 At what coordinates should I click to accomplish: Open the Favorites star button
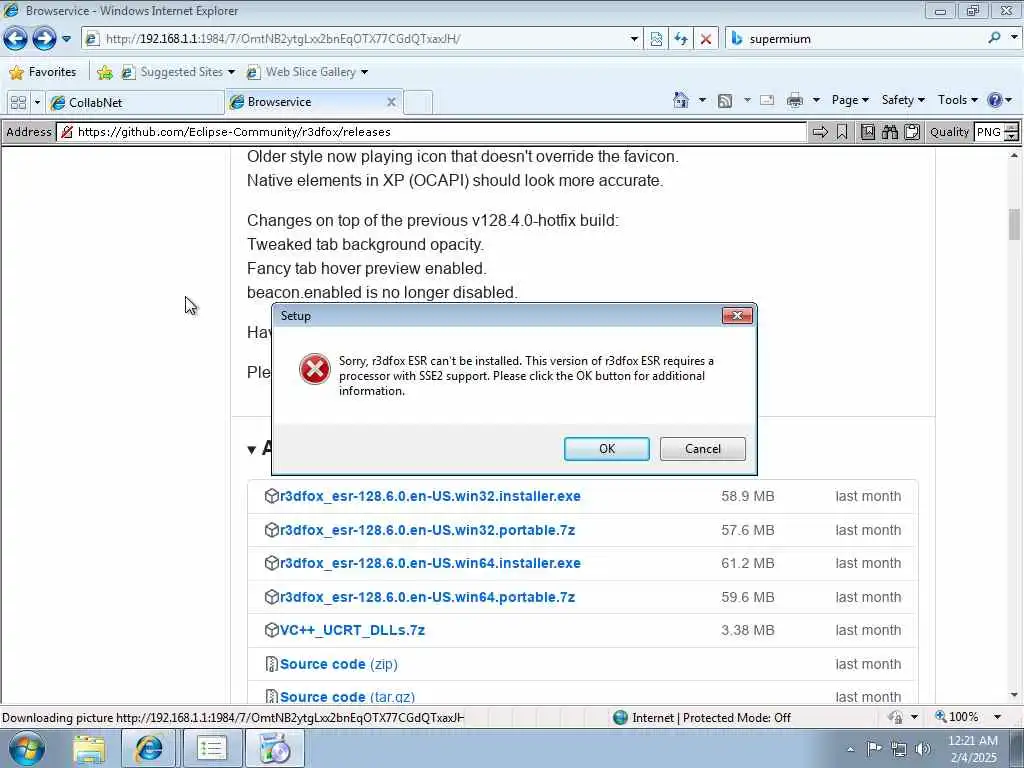click(43, 72)
